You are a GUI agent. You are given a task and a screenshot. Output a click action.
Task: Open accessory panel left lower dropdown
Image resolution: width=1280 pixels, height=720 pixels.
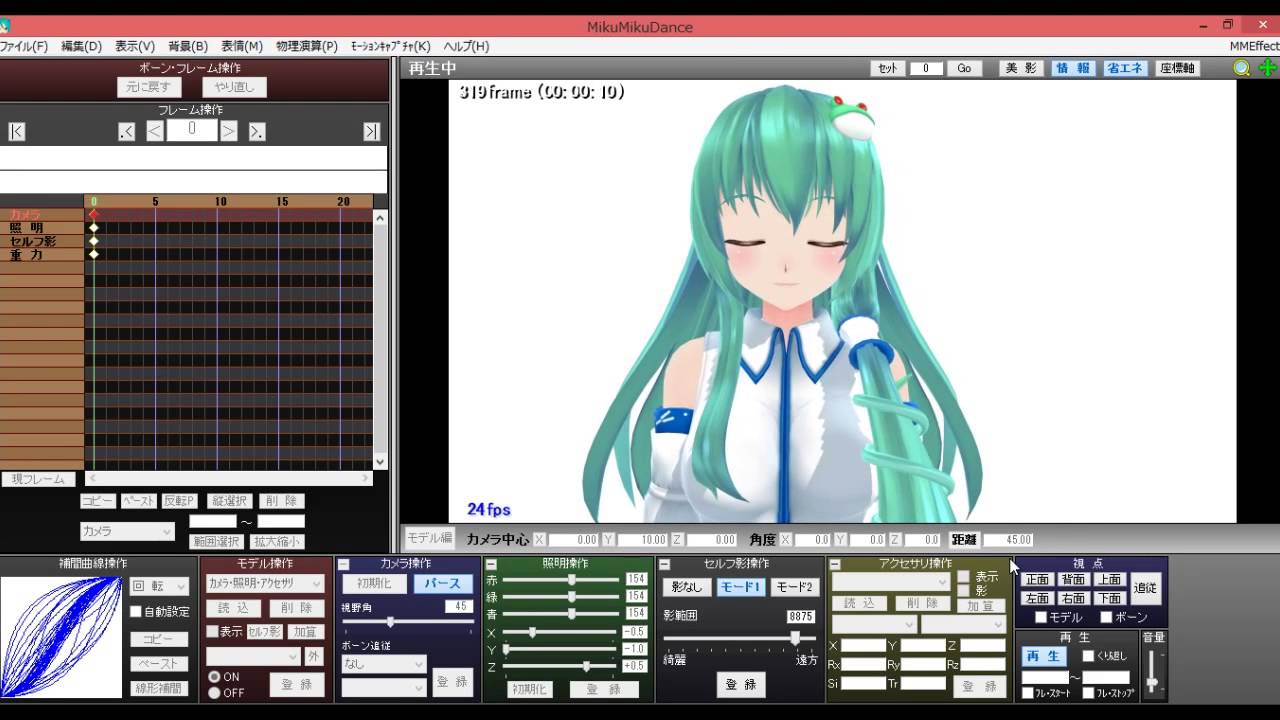pos(874,624)
